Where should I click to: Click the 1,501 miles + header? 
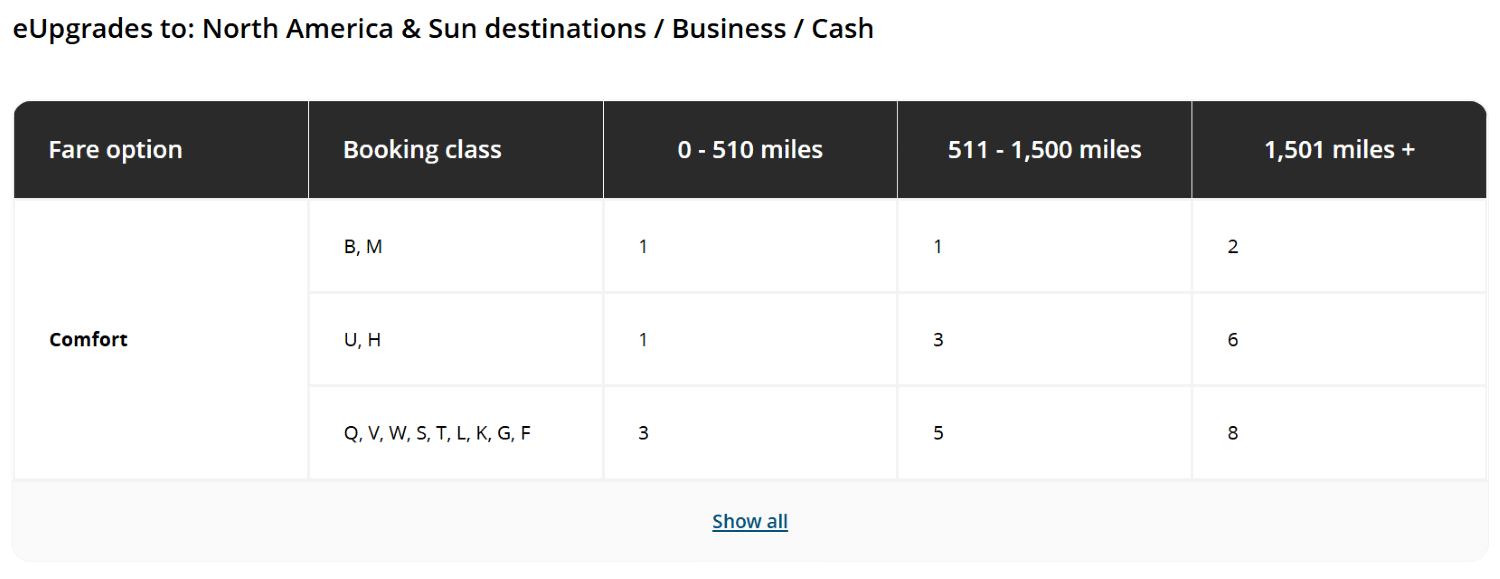pos(1338,148)
